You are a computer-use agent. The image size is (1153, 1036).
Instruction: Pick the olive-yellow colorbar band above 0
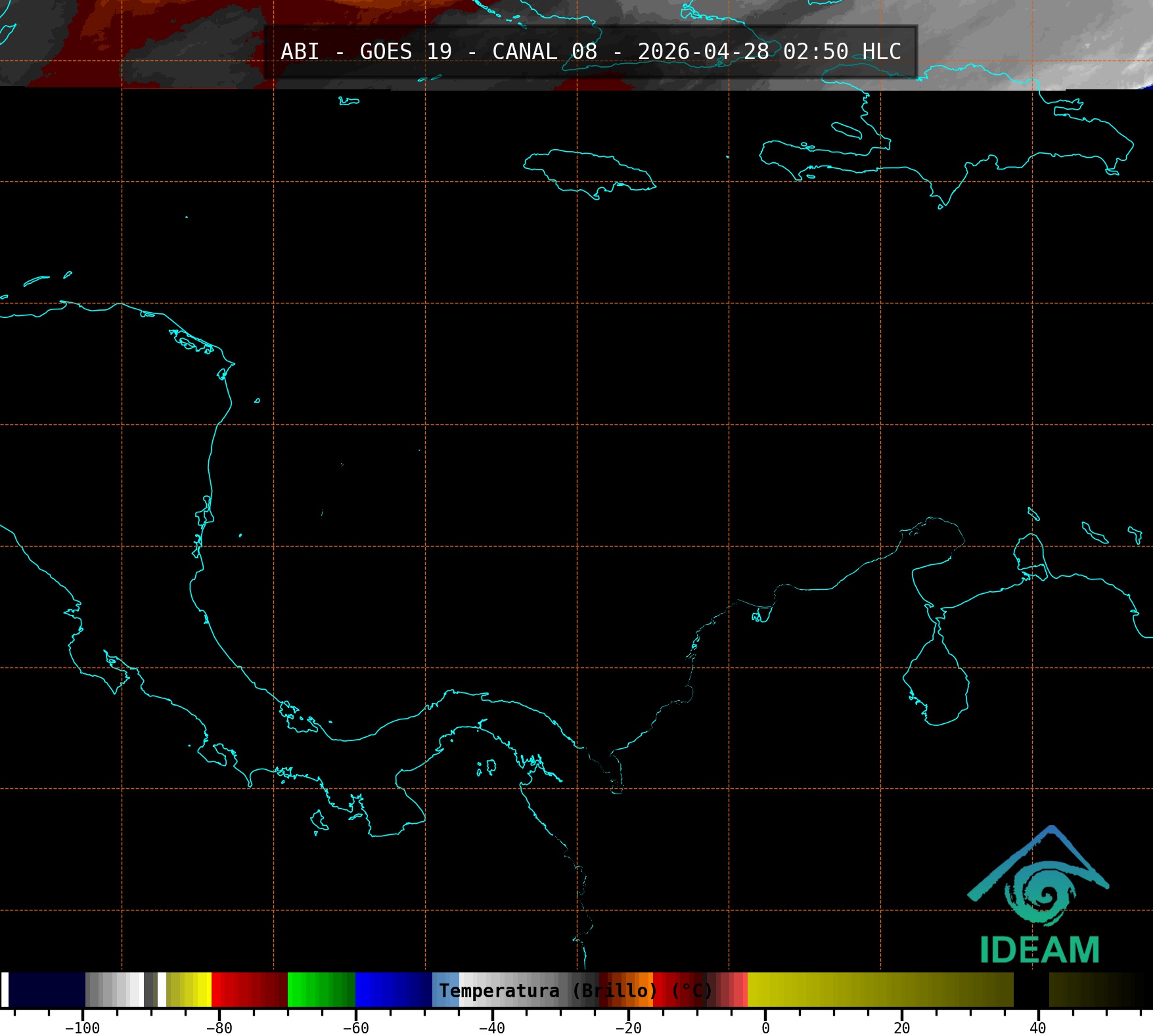click(880, 990)
